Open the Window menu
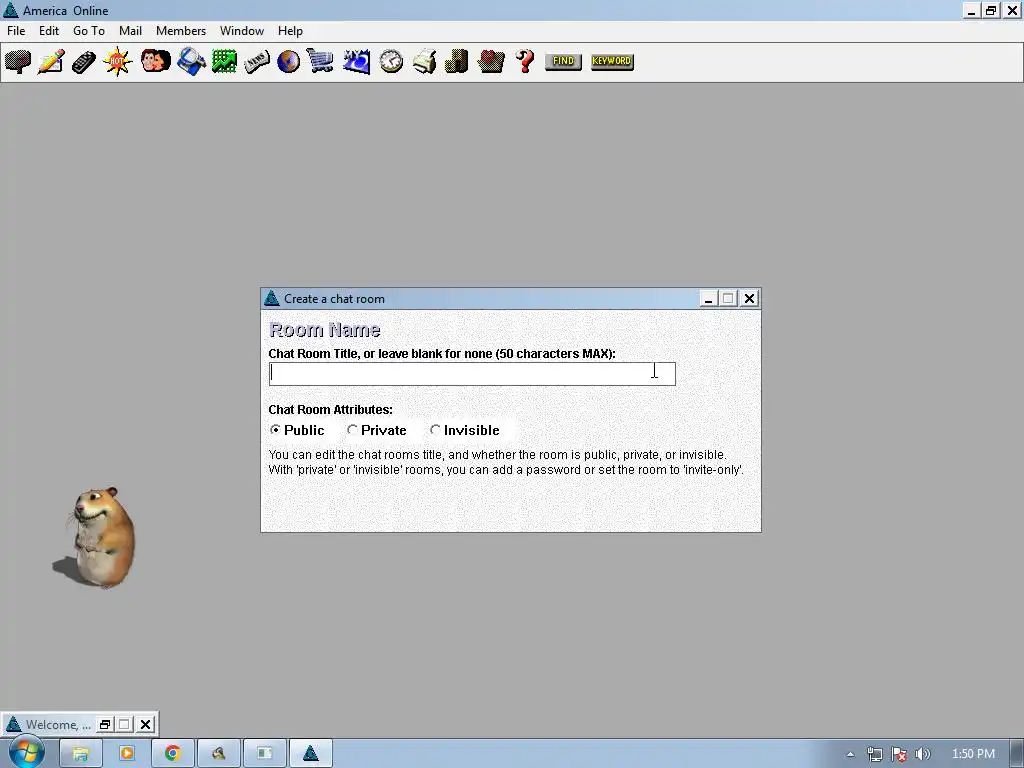Viewport: 1024px width, 768px height. [x=242, y=31]
